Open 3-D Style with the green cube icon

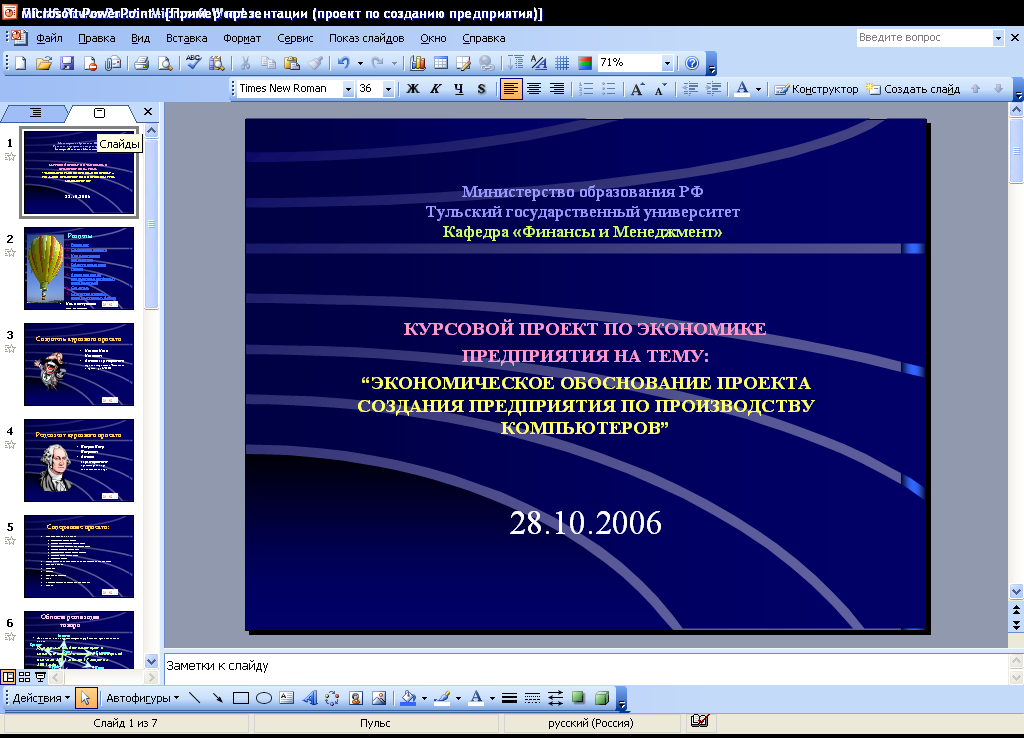pyautogui.click(x=601, y=698)
